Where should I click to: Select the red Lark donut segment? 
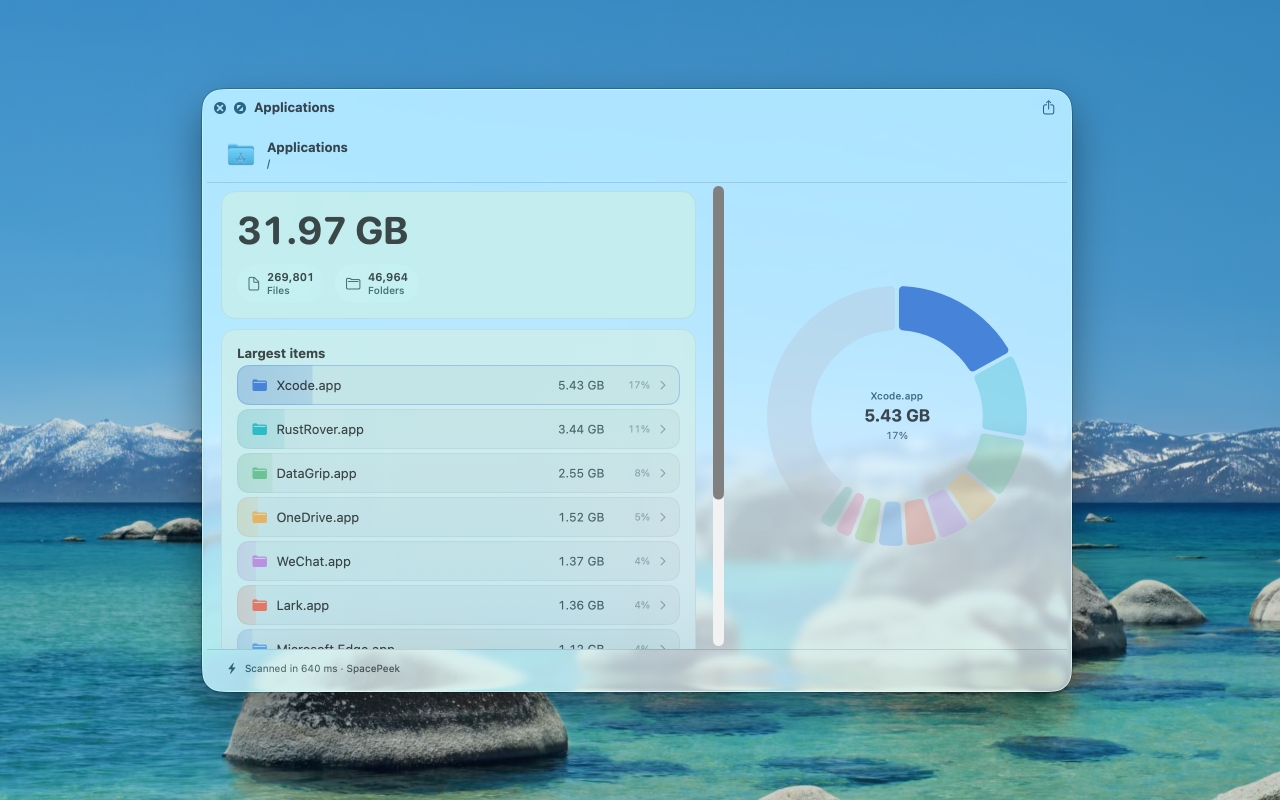click(920, 522)
